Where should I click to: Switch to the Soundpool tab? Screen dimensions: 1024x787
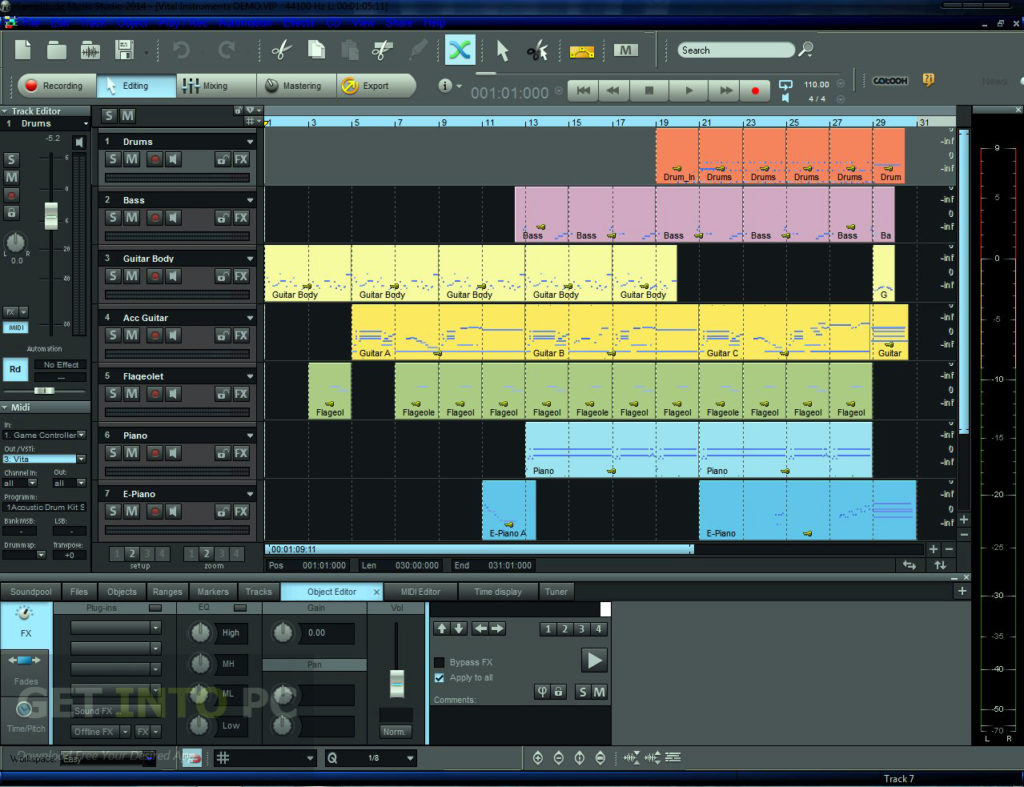tap(31, 592)
